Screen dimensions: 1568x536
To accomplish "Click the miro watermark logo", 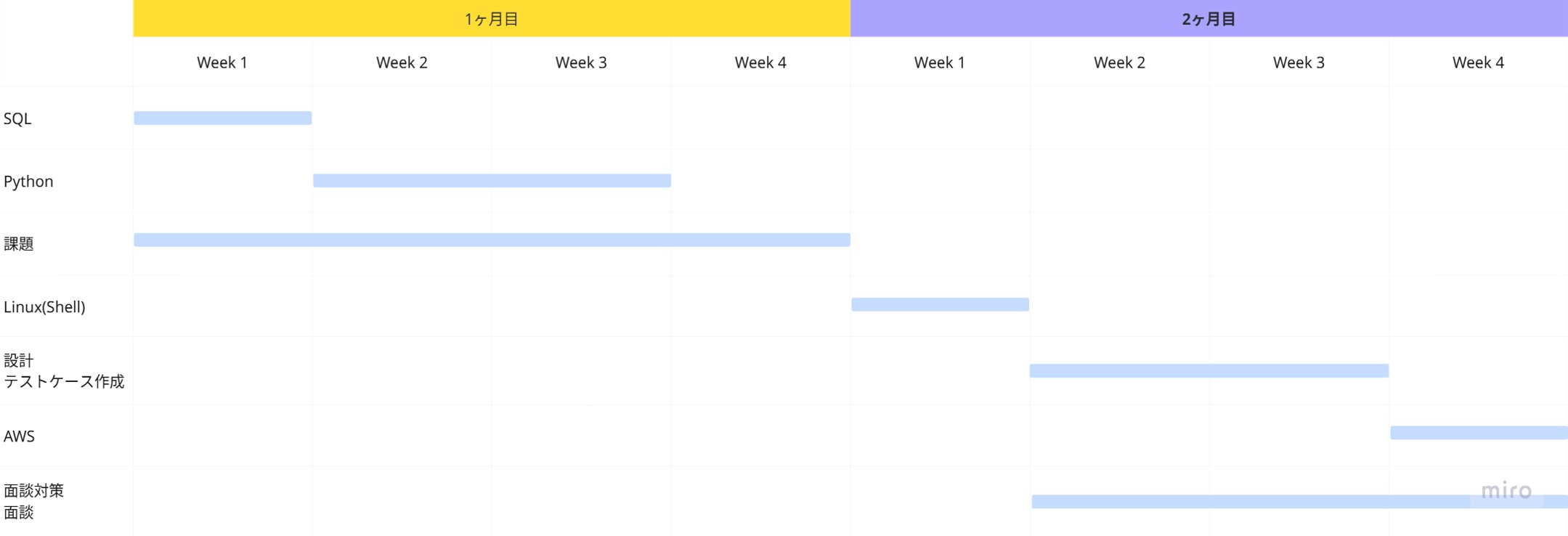I will pos(1506,491).
